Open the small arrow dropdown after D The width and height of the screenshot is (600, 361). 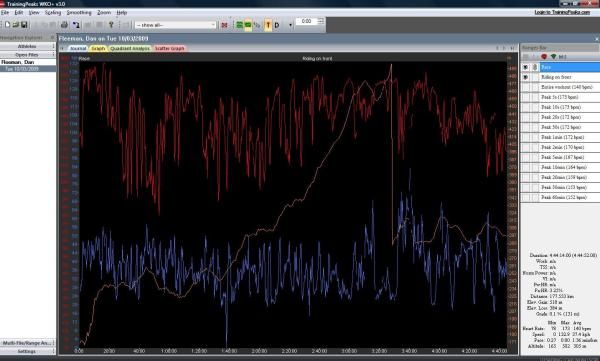pos(290,25)
